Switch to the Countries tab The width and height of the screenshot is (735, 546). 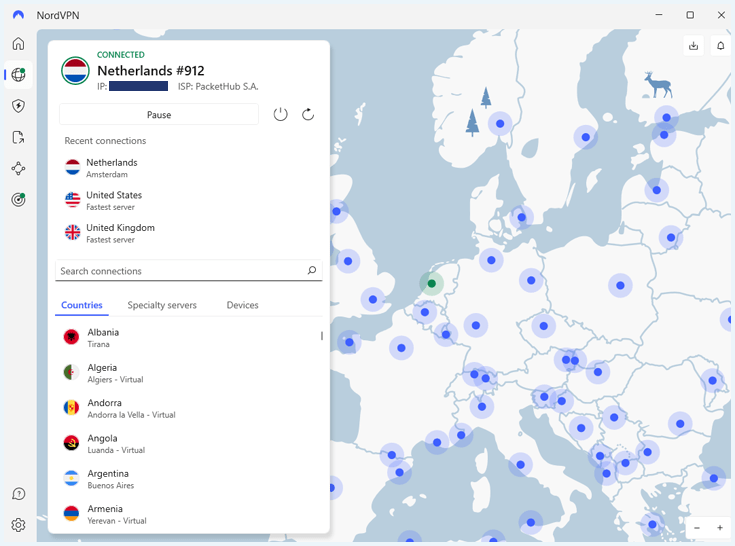[x=82, y=305]
